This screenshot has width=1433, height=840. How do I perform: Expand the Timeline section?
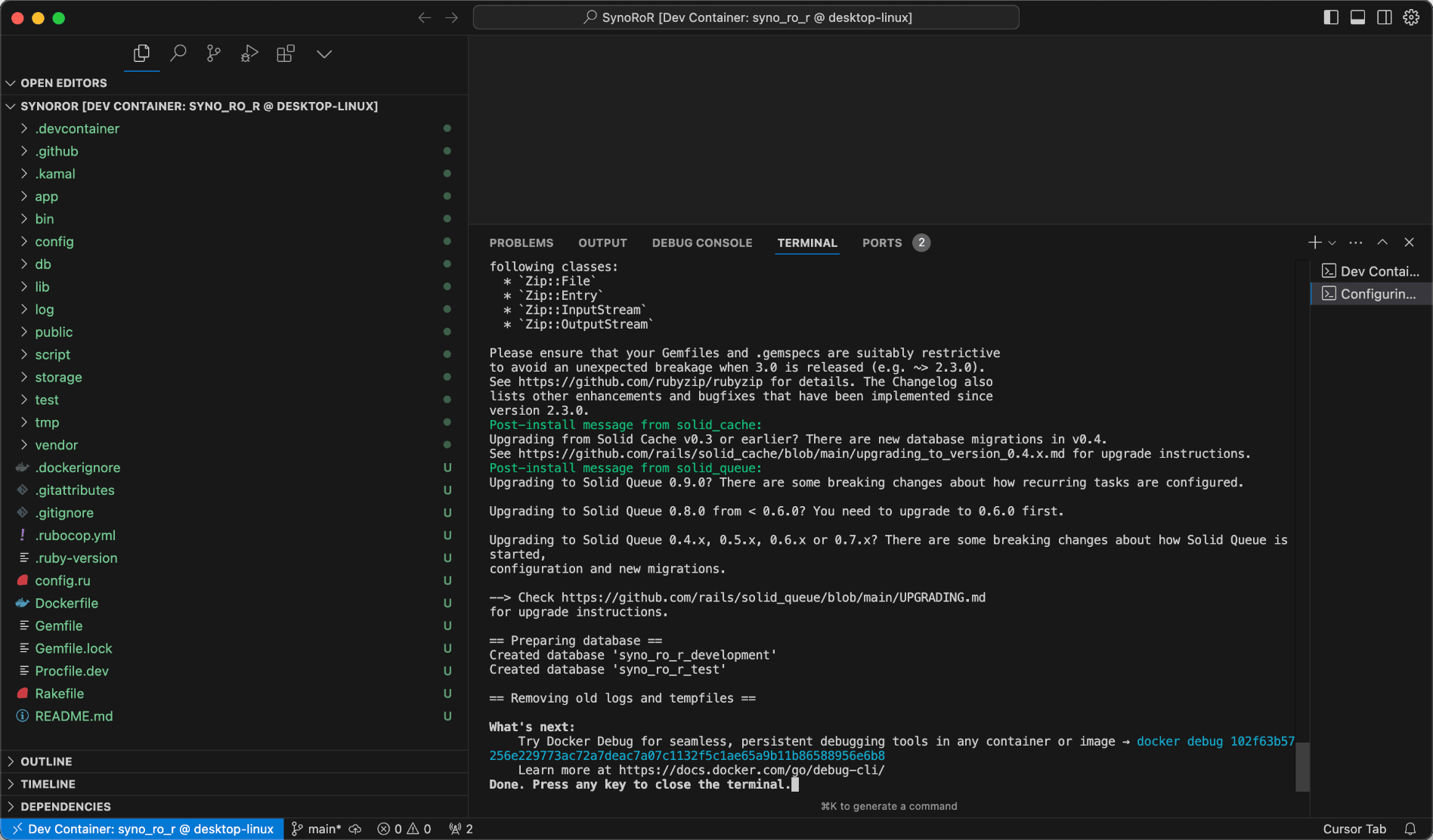(234, 784)
